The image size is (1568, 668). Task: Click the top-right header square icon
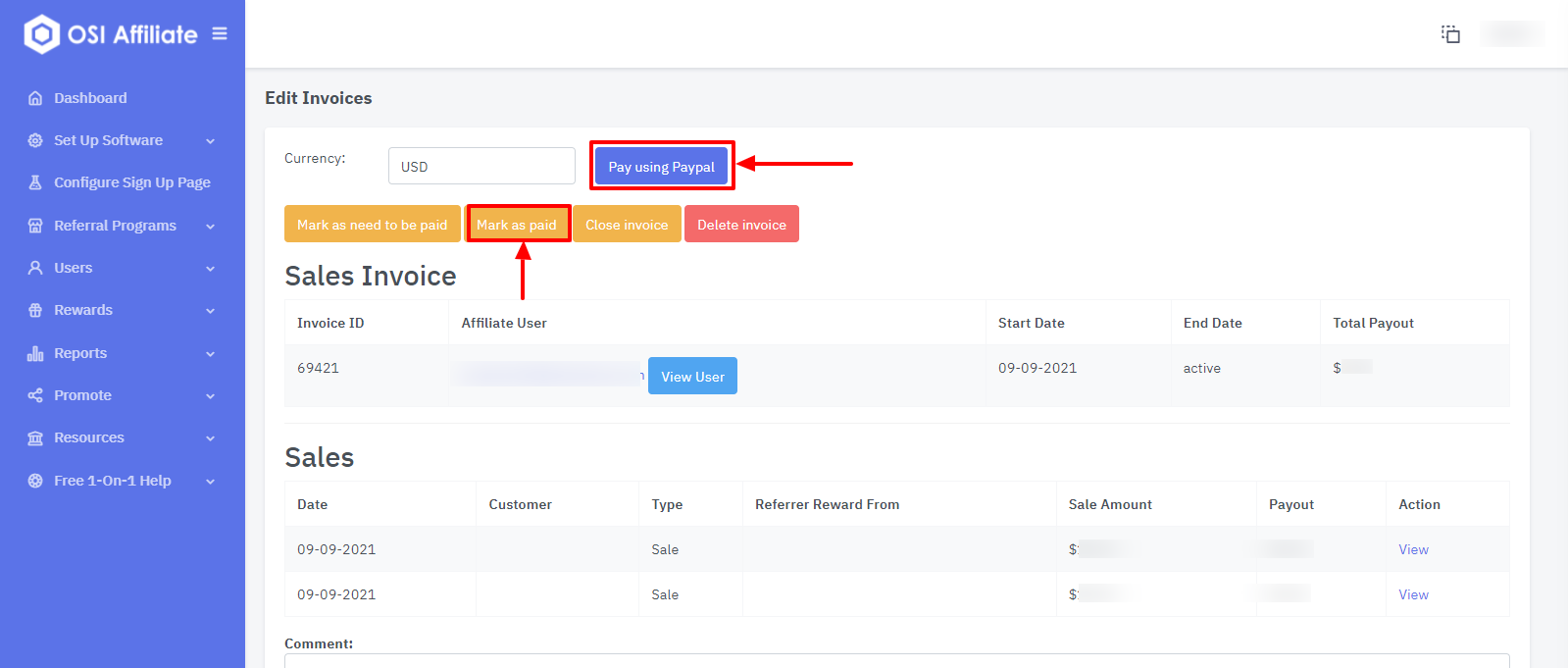(1450, 34)
